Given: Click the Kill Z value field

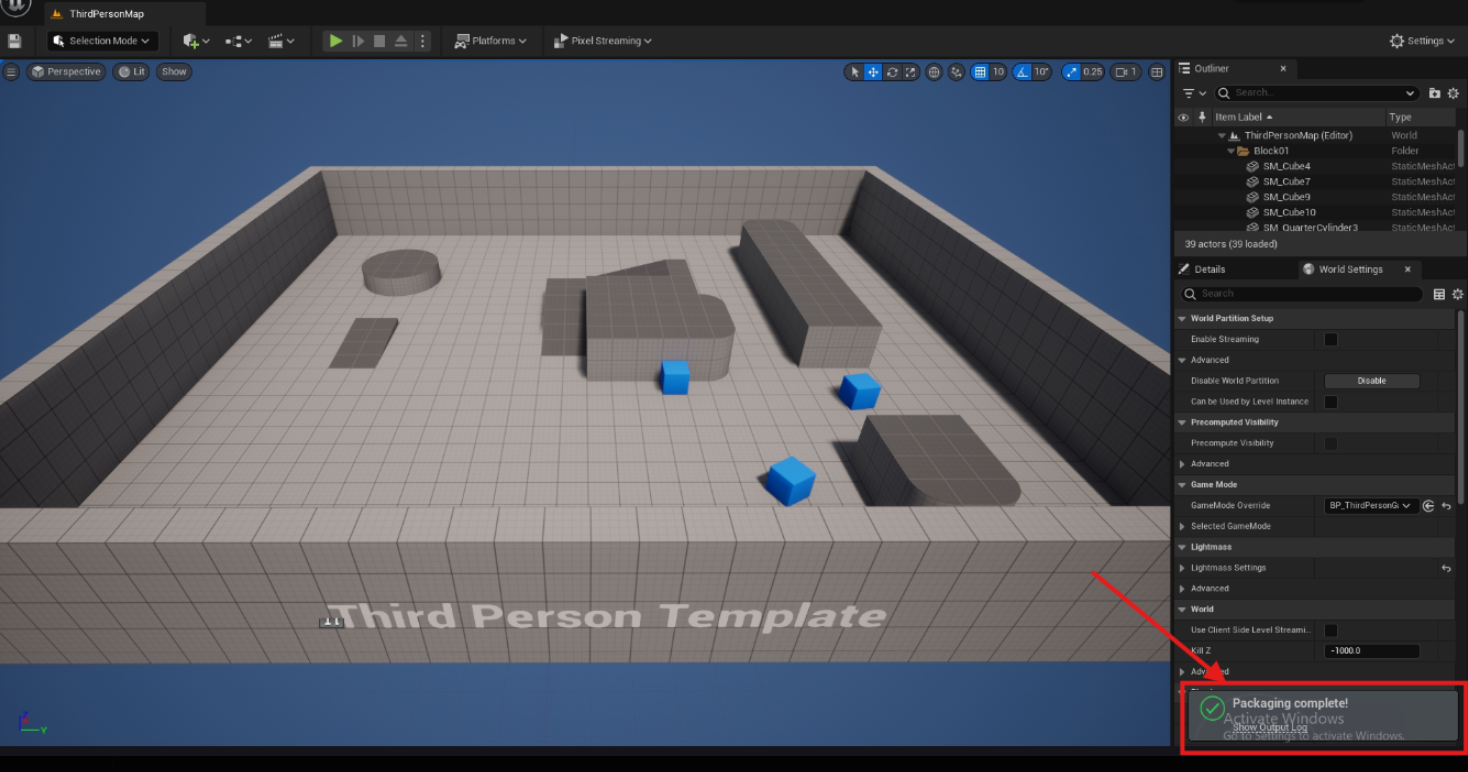Looking at the screenshot, I should (x=1371, y=651).
